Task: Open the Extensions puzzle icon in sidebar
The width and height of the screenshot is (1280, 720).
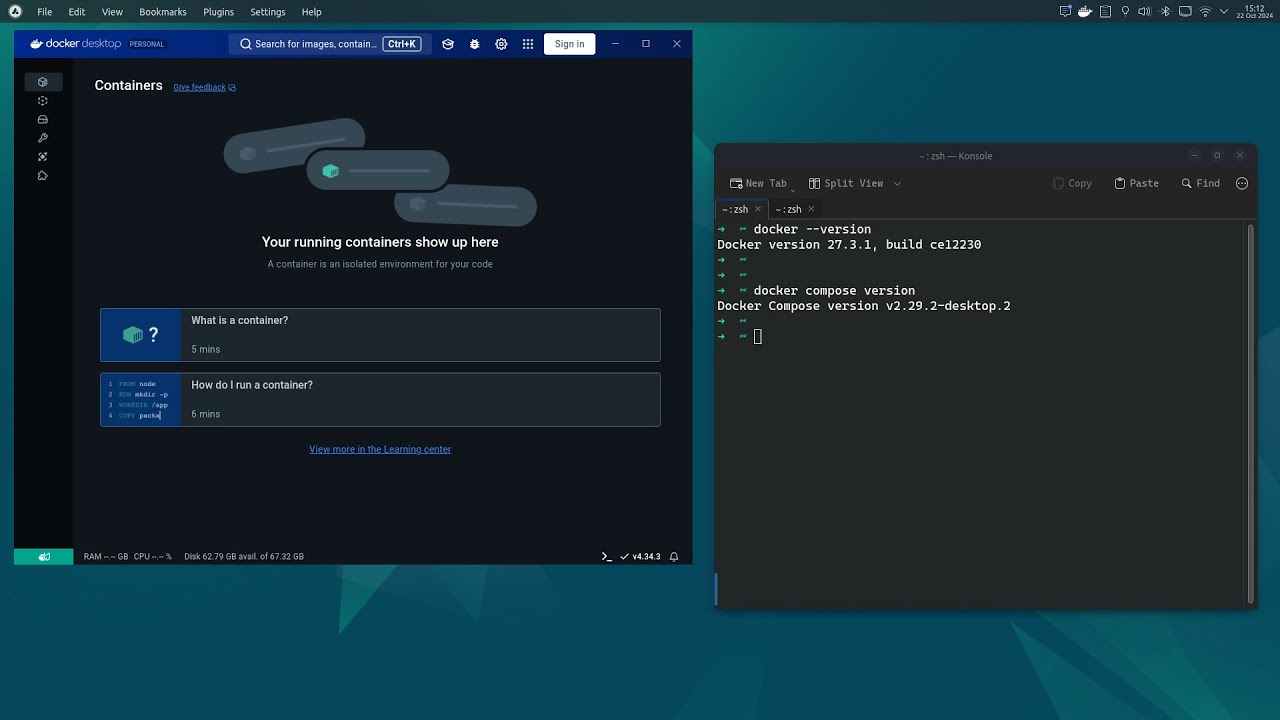Action: coord(43,176)
